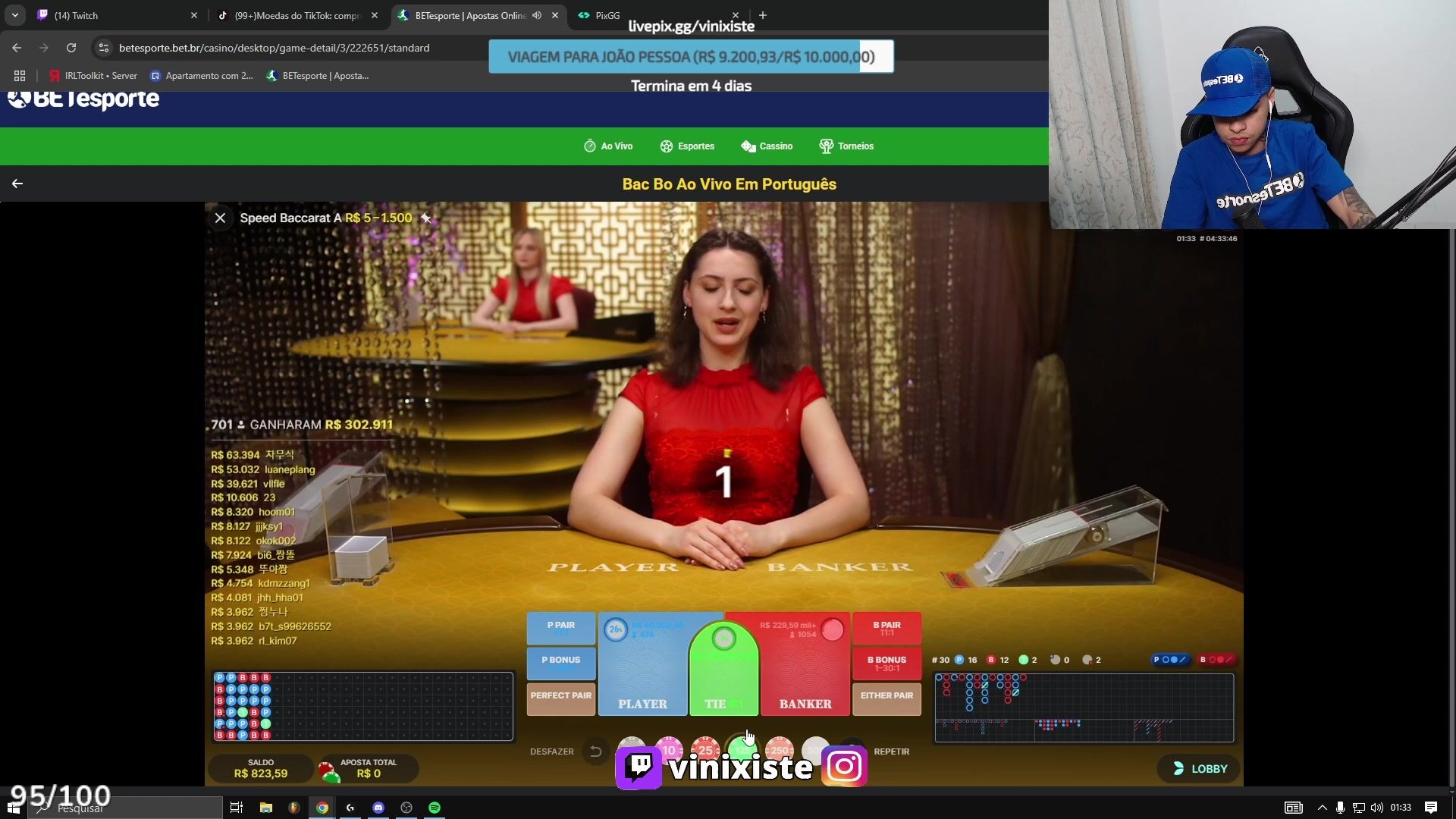Toggle the Player road prediction indicator
The height and width of the screenshot is (819, 1456).
1170,660
